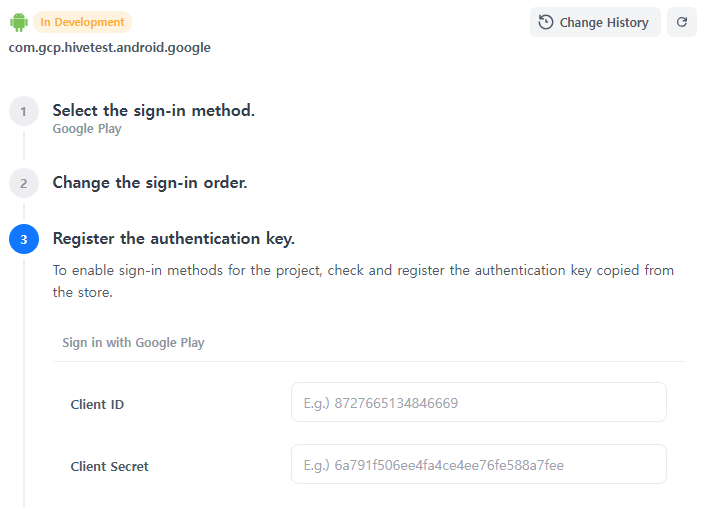Focus the Client ID input field
Viewport: 710px width, 524px height.
coord(478,402)
